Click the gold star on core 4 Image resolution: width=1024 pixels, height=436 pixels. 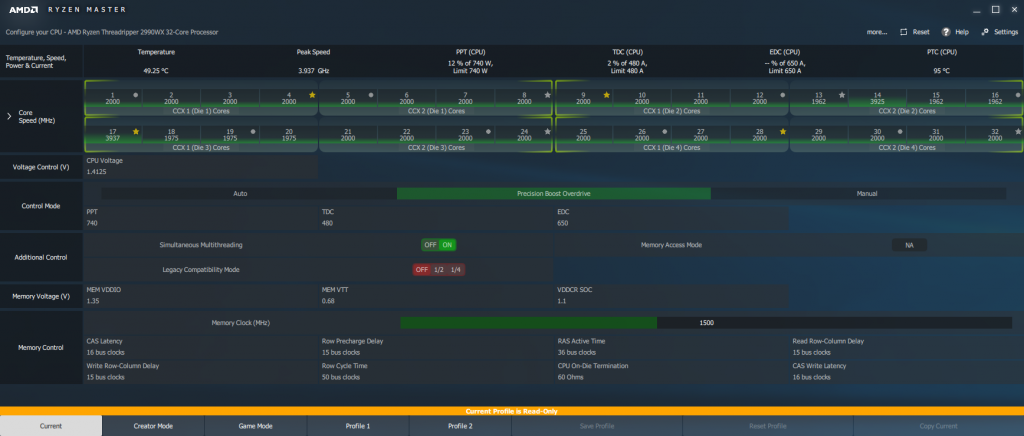click(x=312, y=95)
